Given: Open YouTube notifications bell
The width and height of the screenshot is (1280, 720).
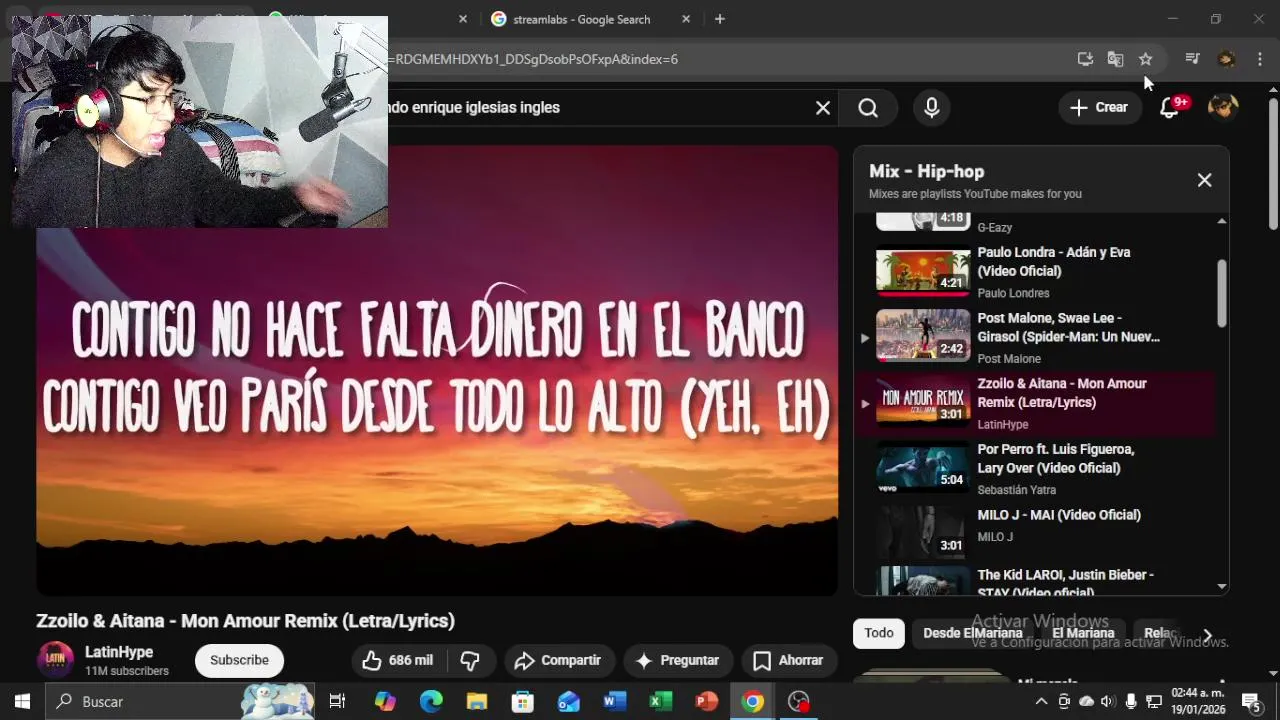Looking at the screenshot, I should tap(1170, 108).
